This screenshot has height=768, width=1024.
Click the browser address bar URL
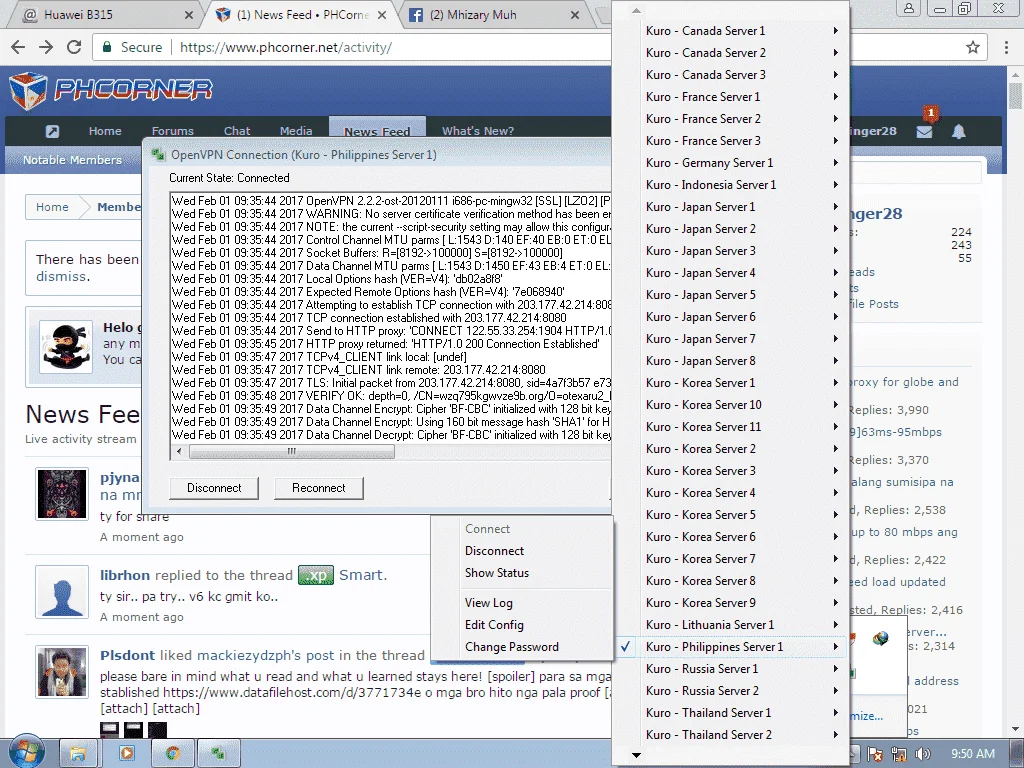tap(285, 48)
